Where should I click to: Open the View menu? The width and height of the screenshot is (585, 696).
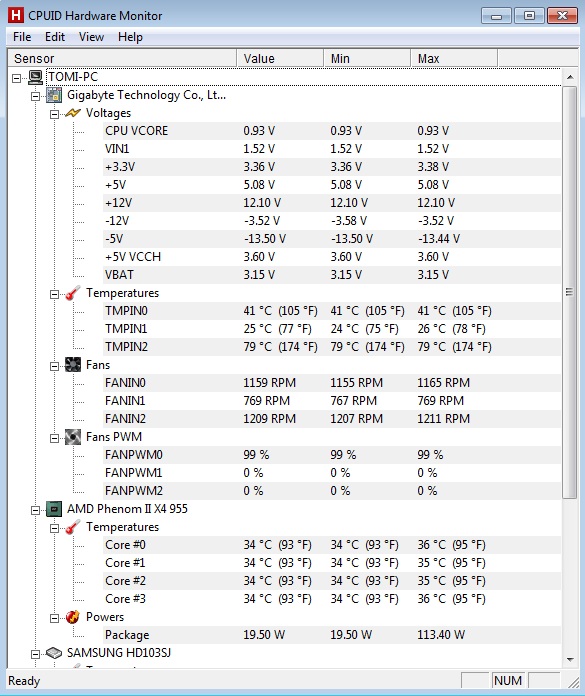[x=91, y=37]
